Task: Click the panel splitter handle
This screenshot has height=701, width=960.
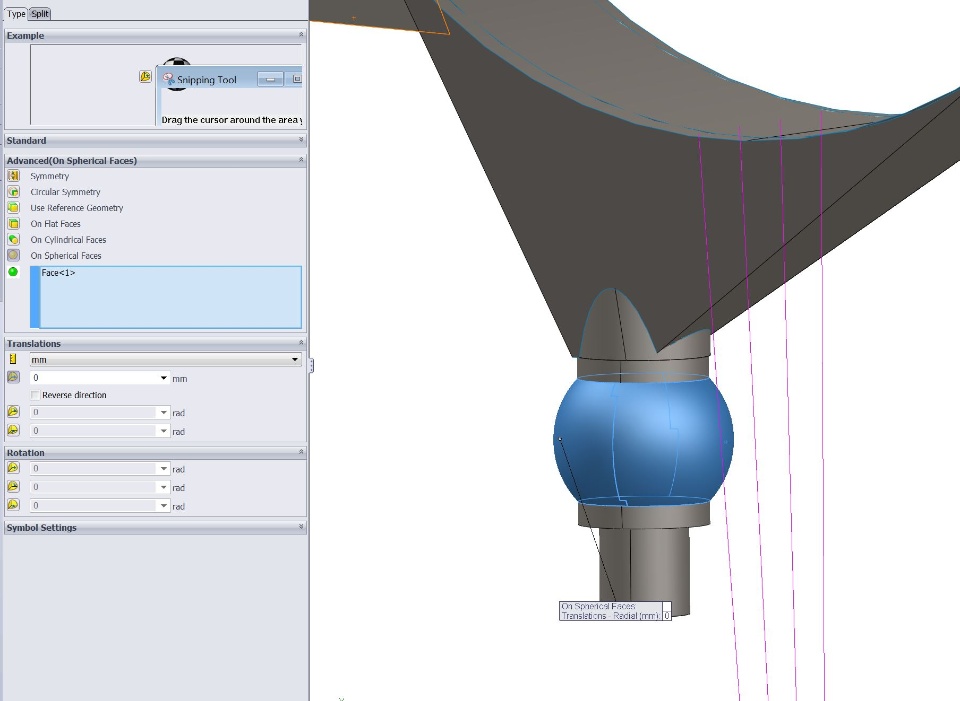Action: tap(311, 365)
